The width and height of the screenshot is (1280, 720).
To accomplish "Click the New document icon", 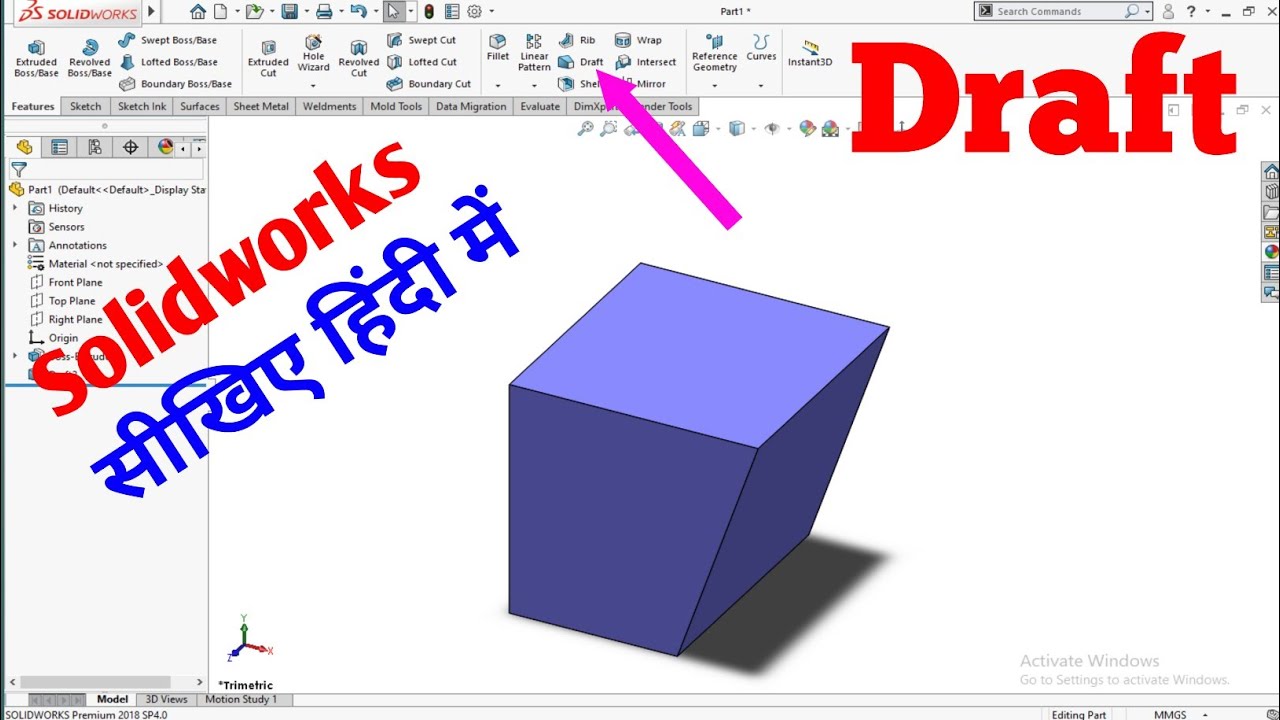I will coord(220,12).
